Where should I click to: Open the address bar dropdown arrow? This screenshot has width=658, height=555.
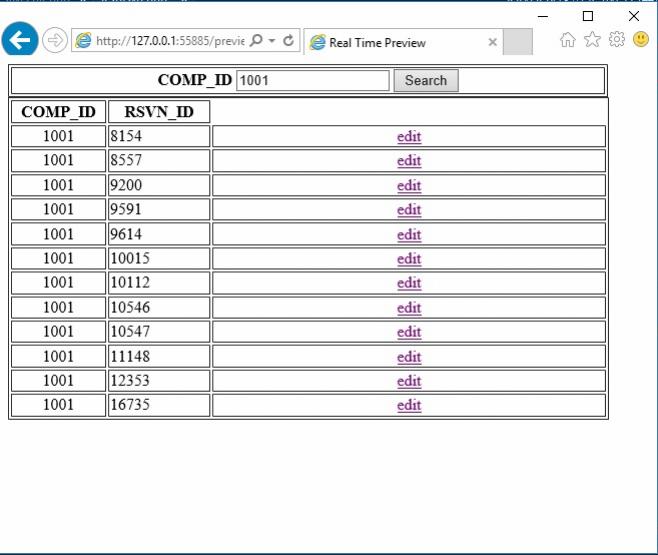[x=272, y=41]
